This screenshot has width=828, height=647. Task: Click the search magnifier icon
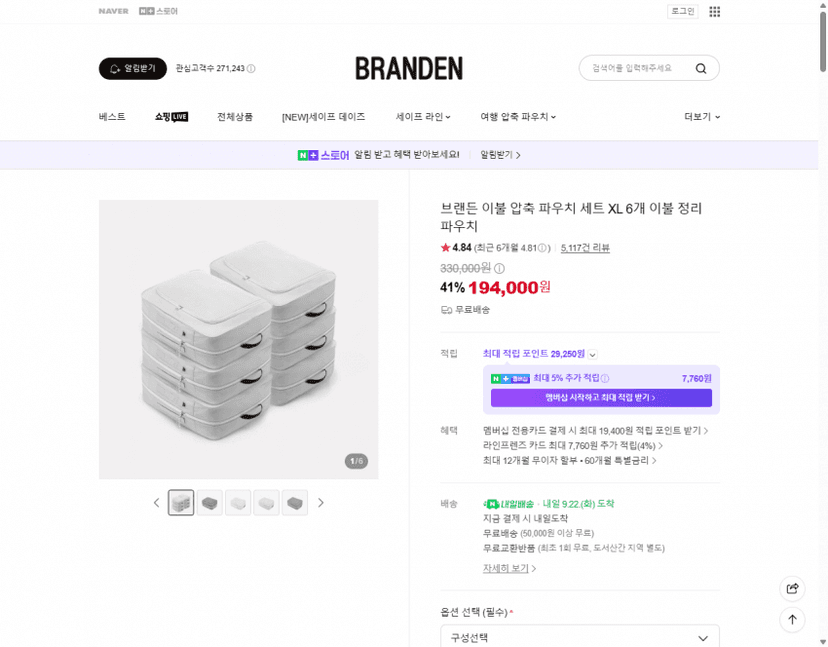pyautogui.click(x=701, y=69)
